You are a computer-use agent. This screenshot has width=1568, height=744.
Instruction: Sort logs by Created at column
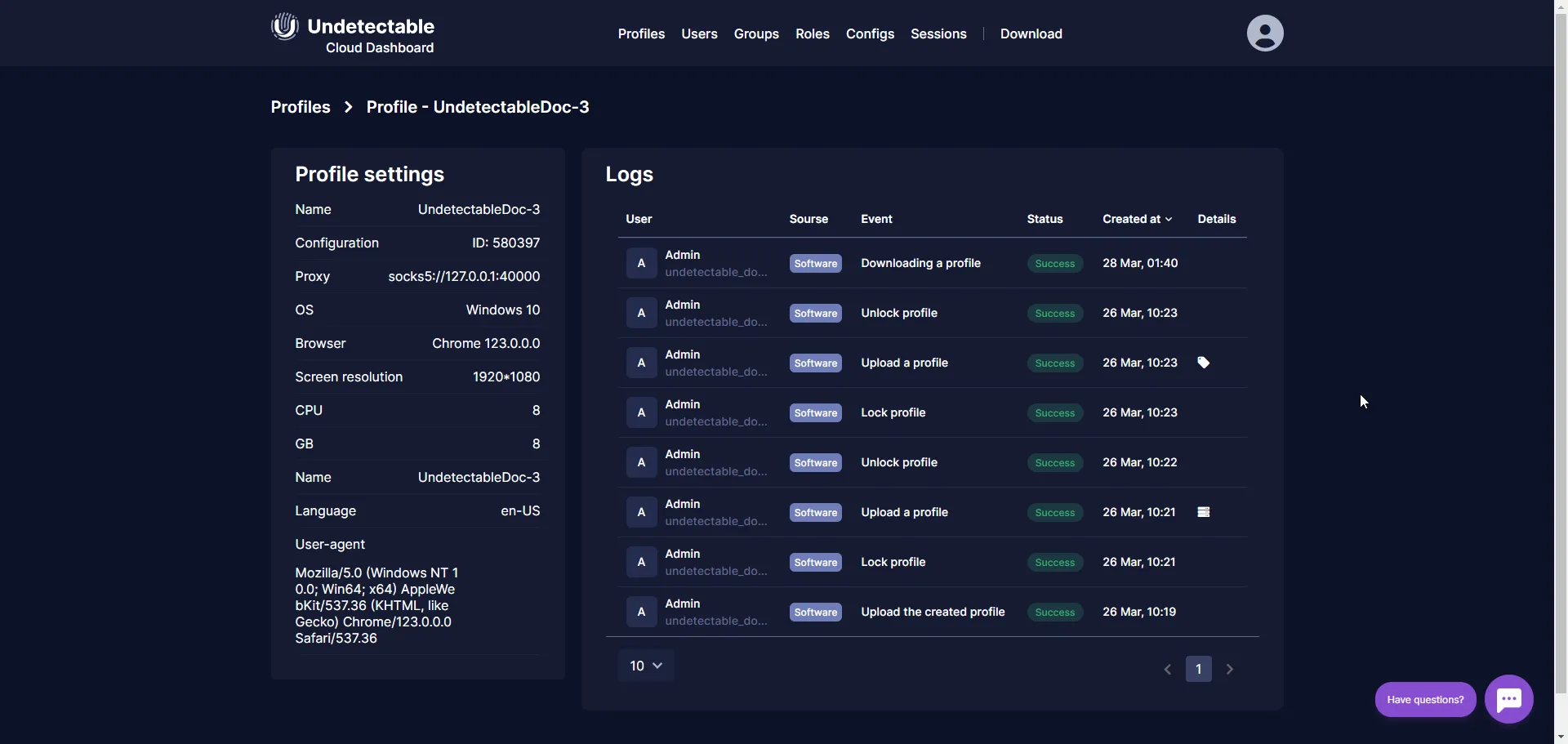(x=1138, y=219)
